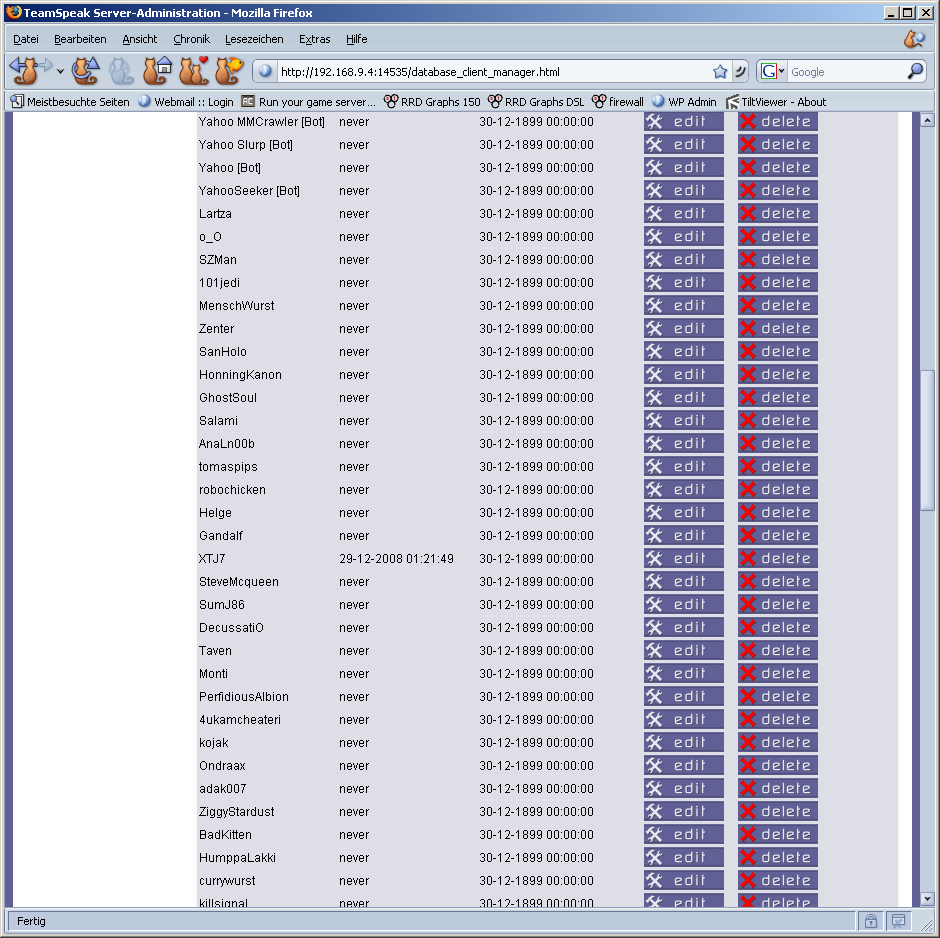
Task: Edit the Gandalf client entry
Action: [683, 536]
